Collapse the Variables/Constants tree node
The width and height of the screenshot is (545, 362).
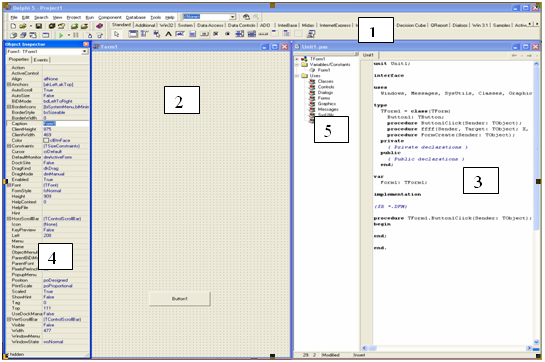tap(297, 65)
